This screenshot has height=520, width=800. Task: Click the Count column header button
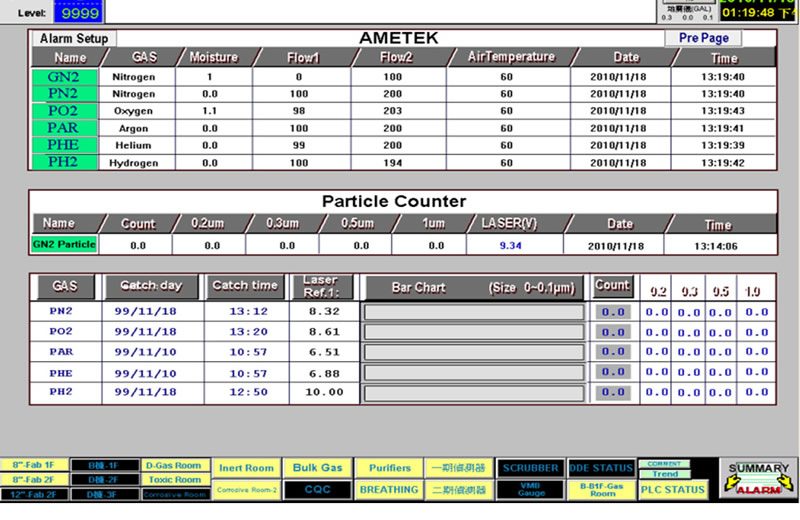point(612,286)
